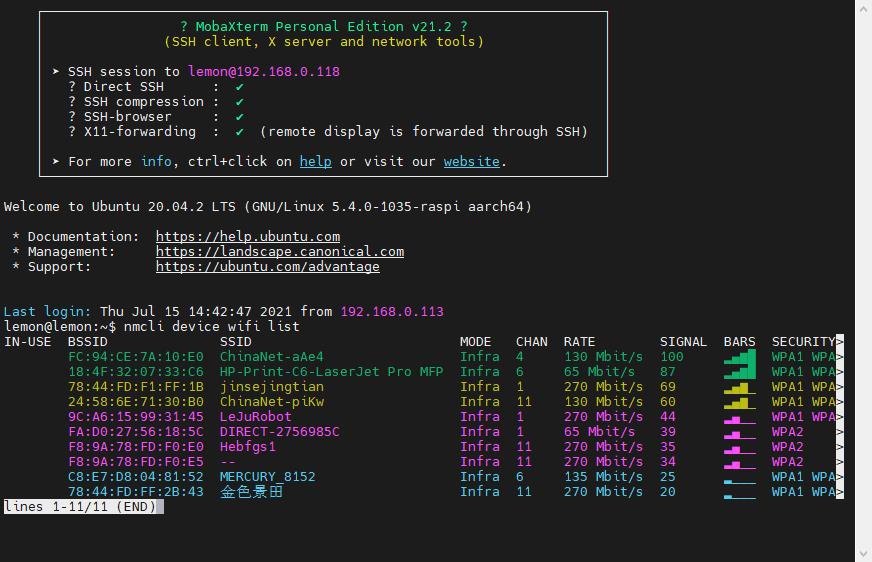
Task: Click the SECURITY column header
Action: tap(803, 341)
